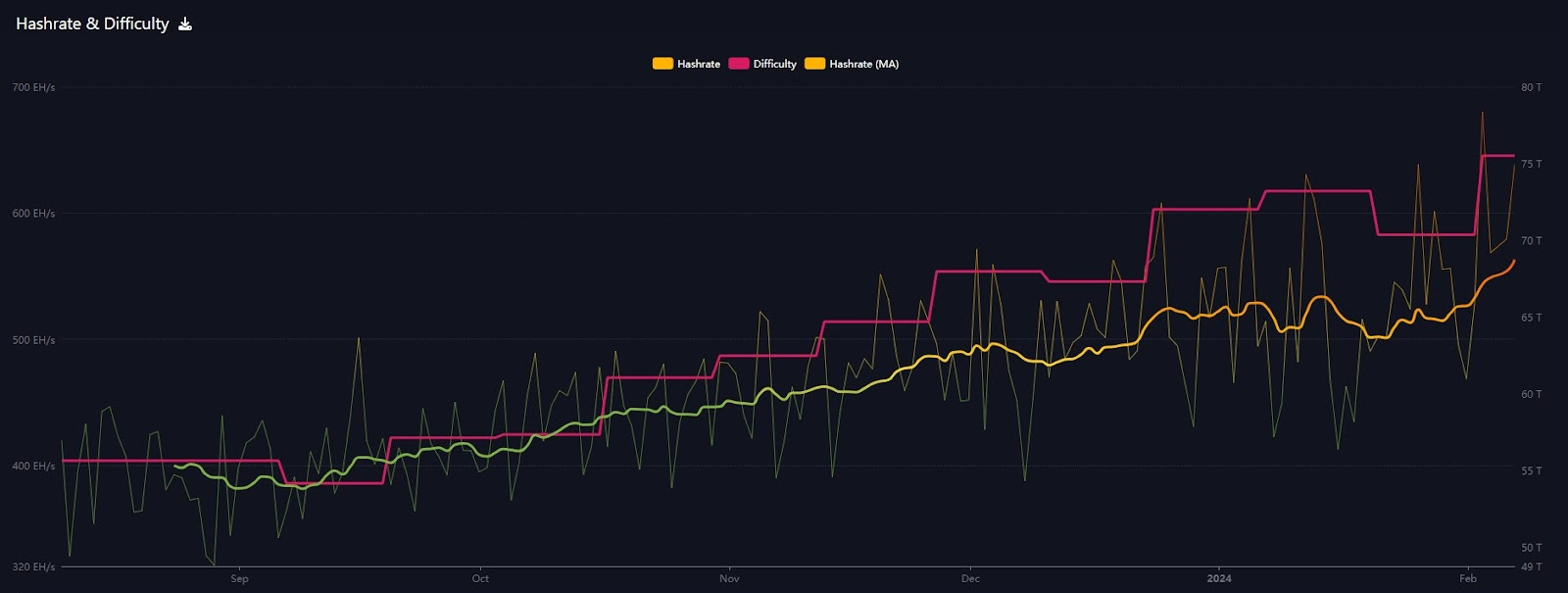Click the Nov date label
Viewport: 1568px width, 593px height.
[x=729, y=578]
